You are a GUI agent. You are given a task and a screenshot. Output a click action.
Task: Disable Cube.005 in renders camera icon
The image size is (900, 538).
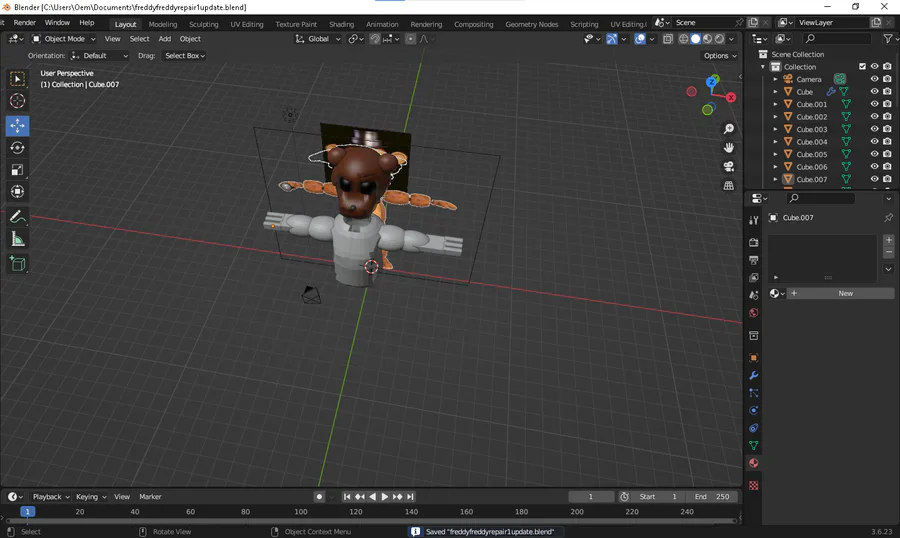click(x=887, y=154)
